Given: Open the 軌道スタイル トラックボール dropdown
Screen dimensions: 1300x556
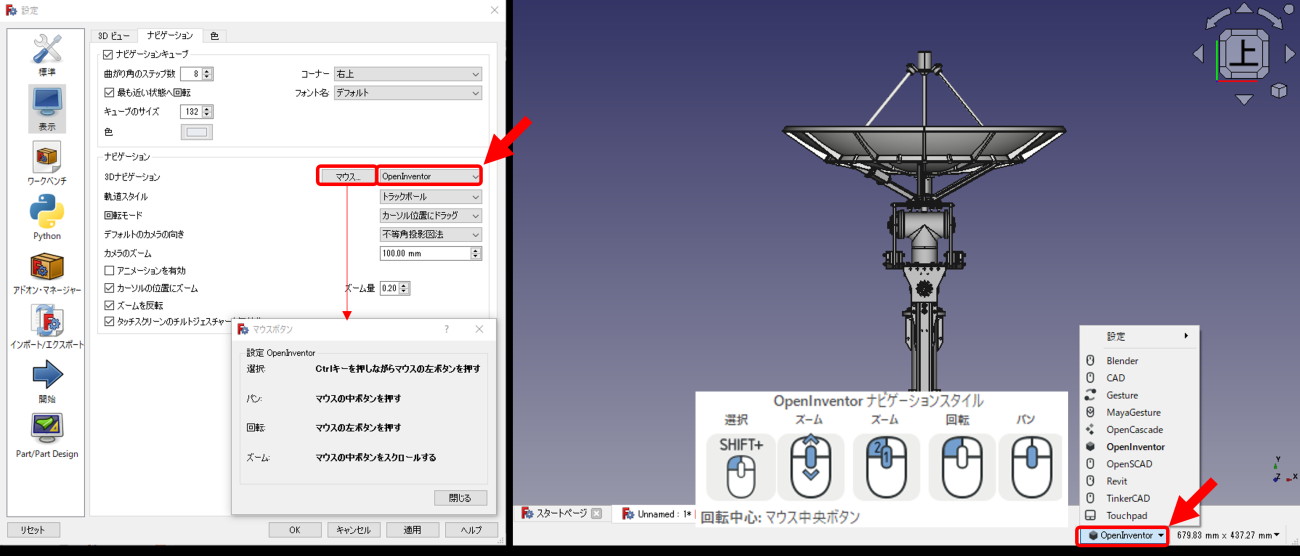Looking at the screenshot, I should 430,196.
